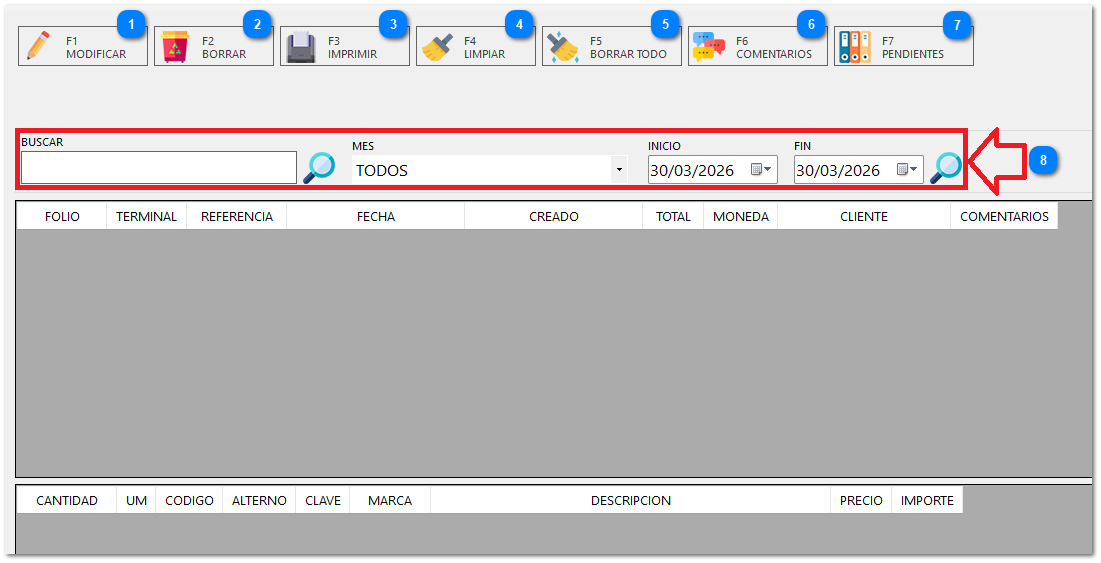Sort by the TOTAL column header

[673, 216]
